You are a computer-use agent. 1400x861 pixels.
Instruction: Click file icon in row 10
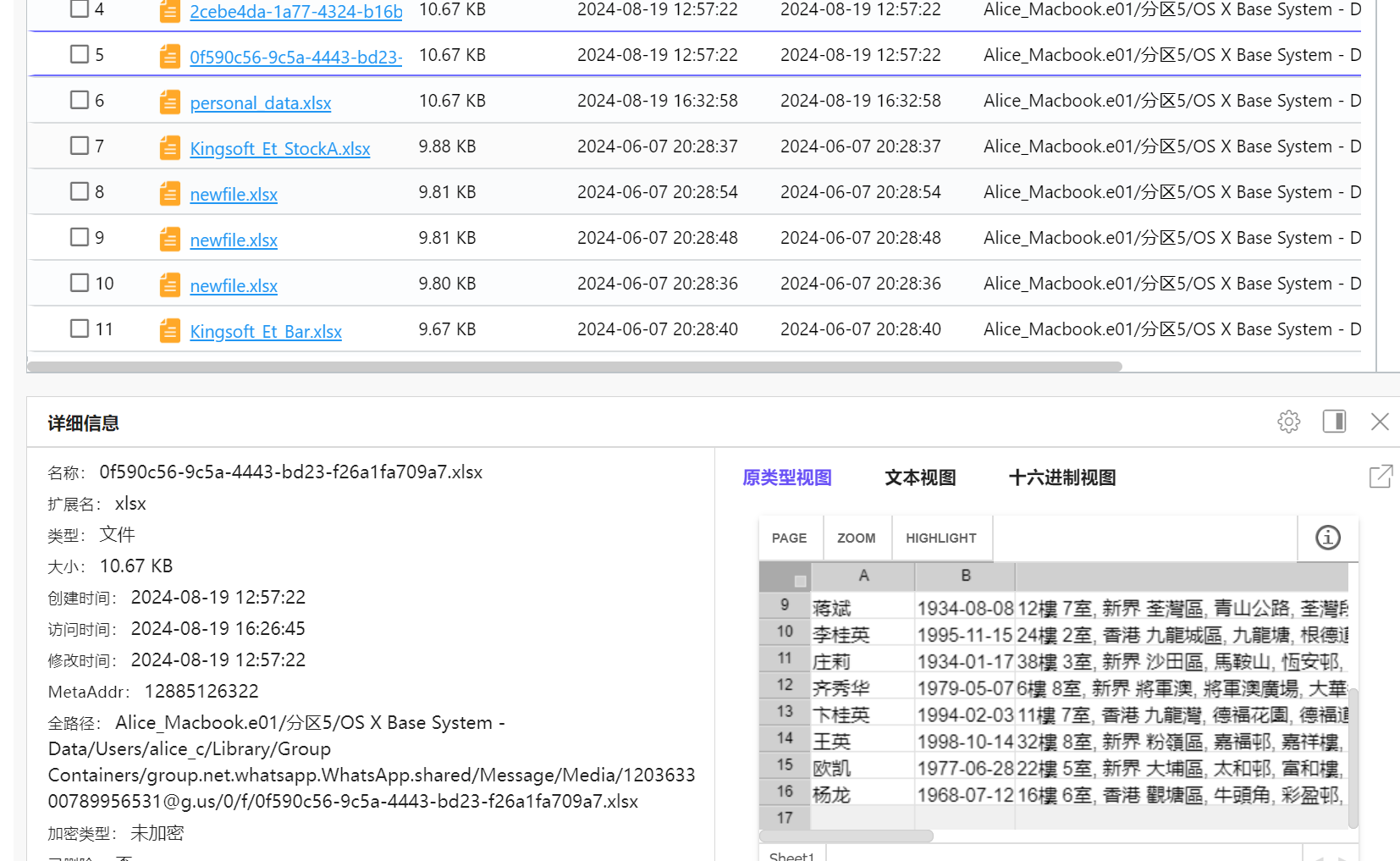pos(169,285)
